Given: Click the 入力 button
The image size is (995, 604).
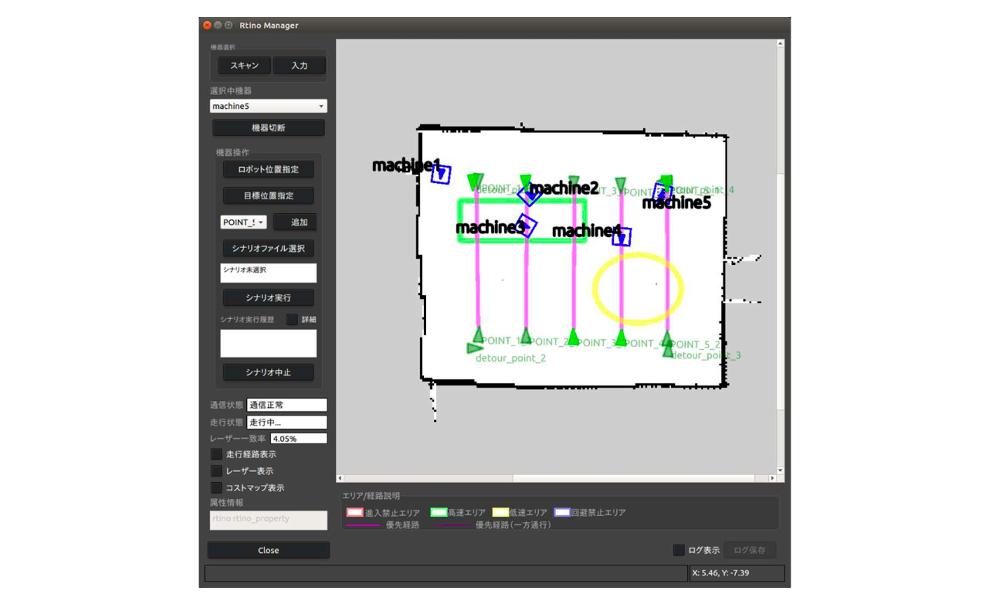Looking at the screenshot, I should click(300, 65).
